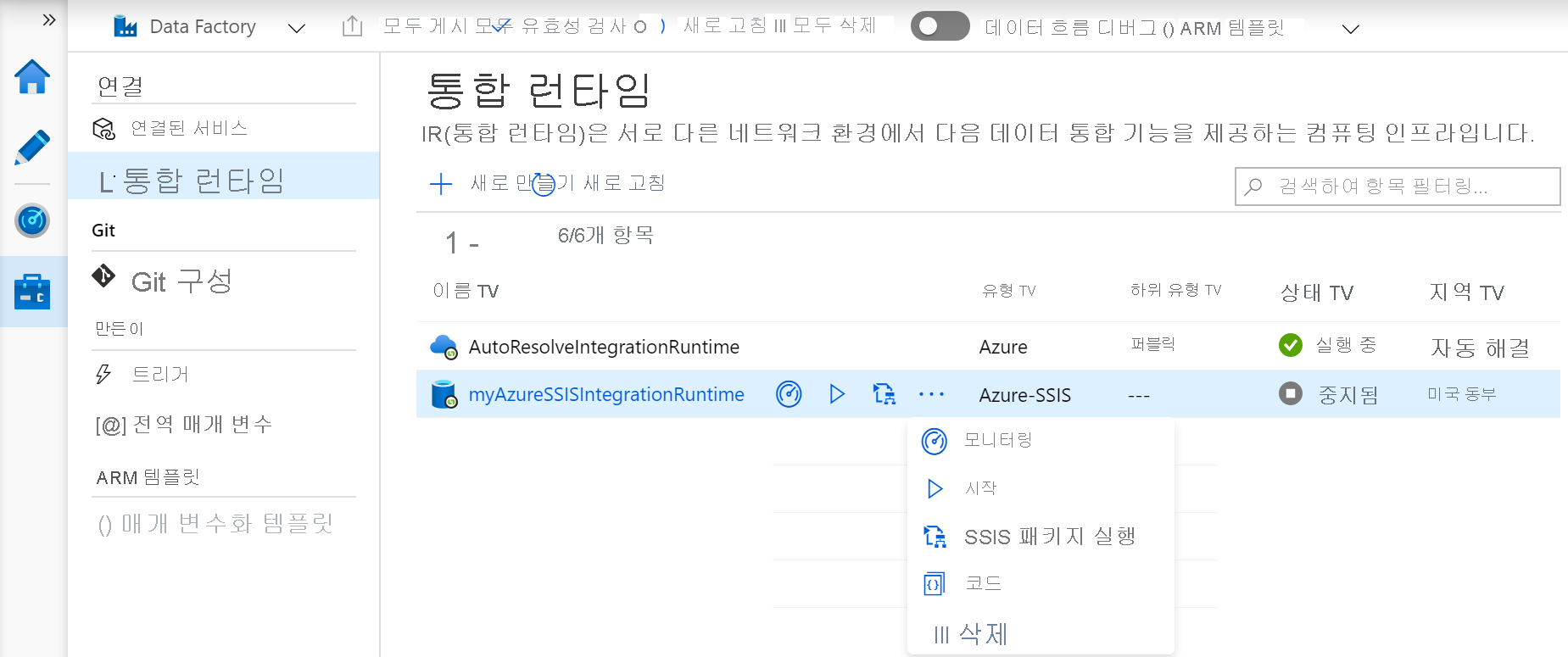Image resolution: width=1568 pixels, height=657 pixels.
Task: Click the 실행 중 status text
Action: [1346, 345]
